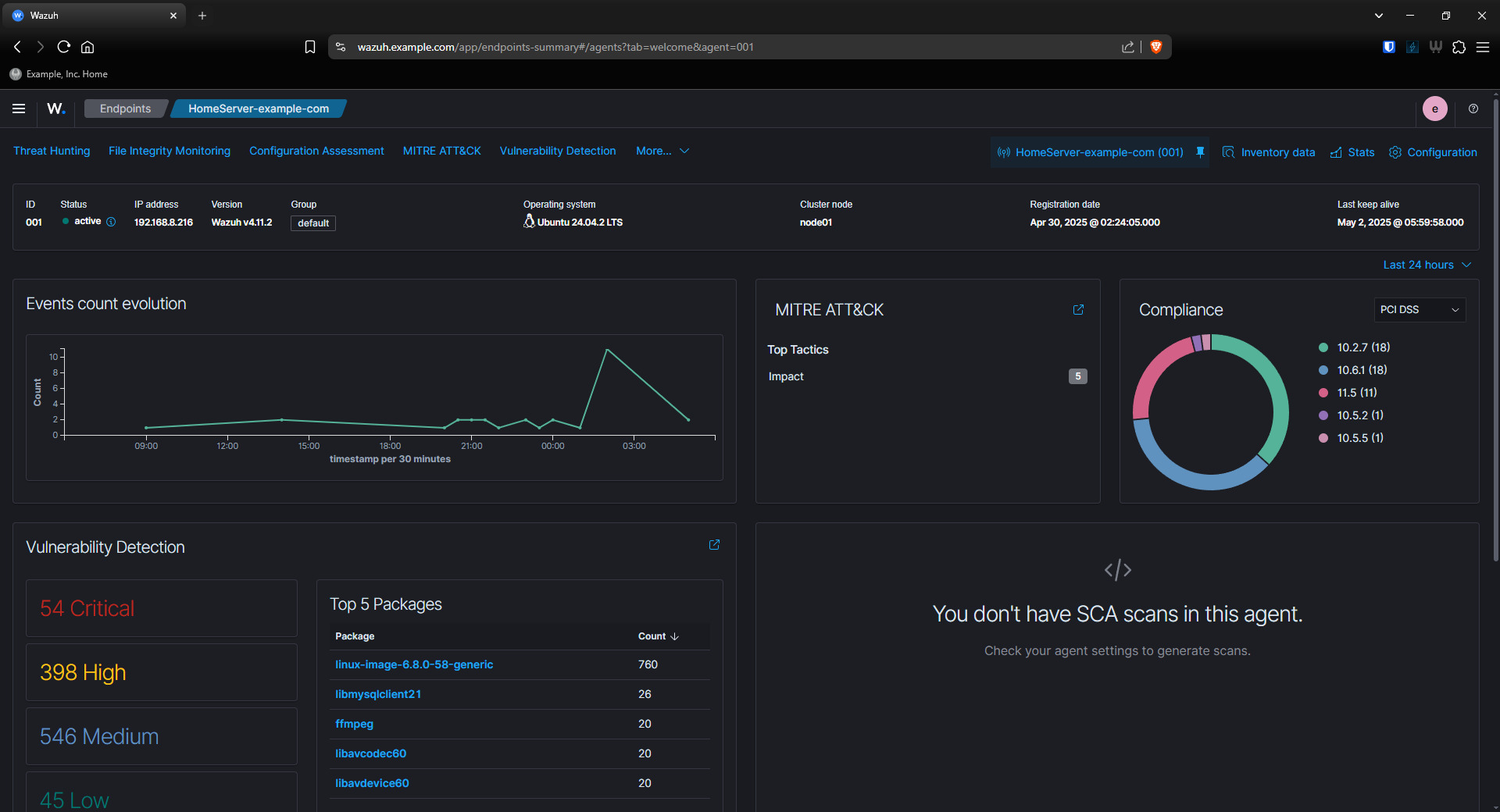Click the active status info icon
Viewport: 1500px width, 812px height.
111,222
